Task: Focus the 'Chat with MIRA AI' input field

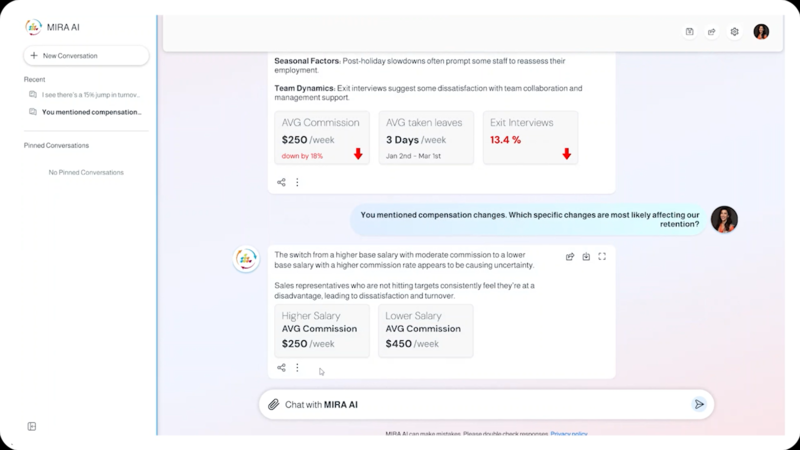Action: click(x=480, y=404)
